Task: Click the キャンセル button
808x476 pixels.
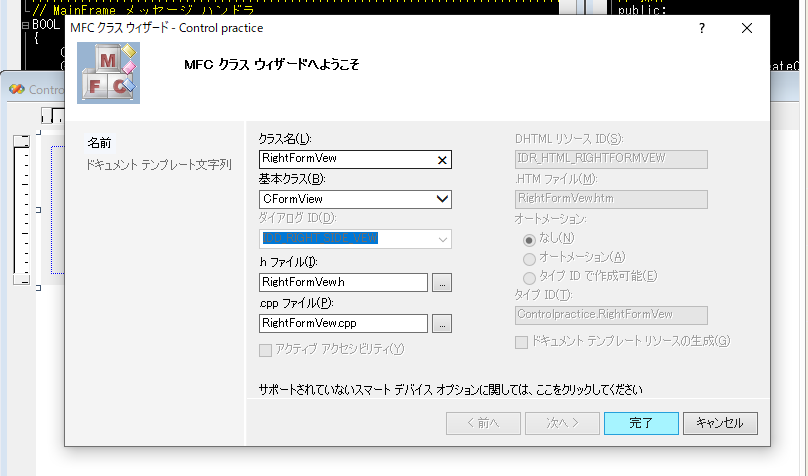Action: click(720, 423)
